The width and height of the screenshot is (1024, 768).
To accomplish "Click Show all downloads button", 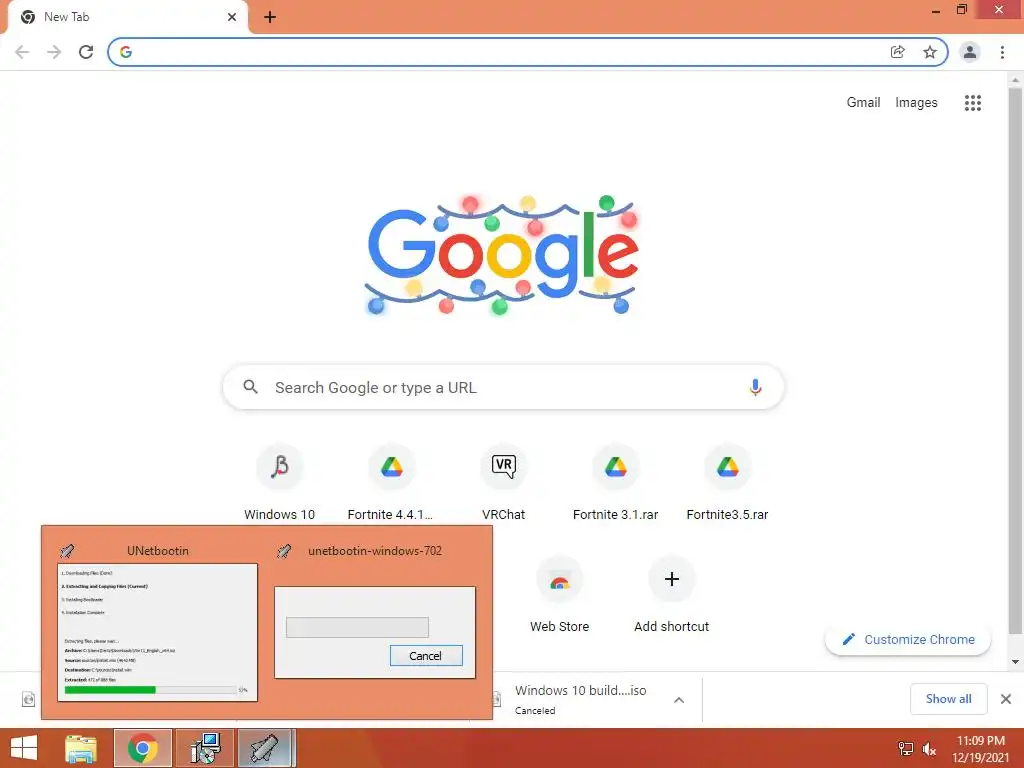I will pyautogui.click(x=948, y=699).
